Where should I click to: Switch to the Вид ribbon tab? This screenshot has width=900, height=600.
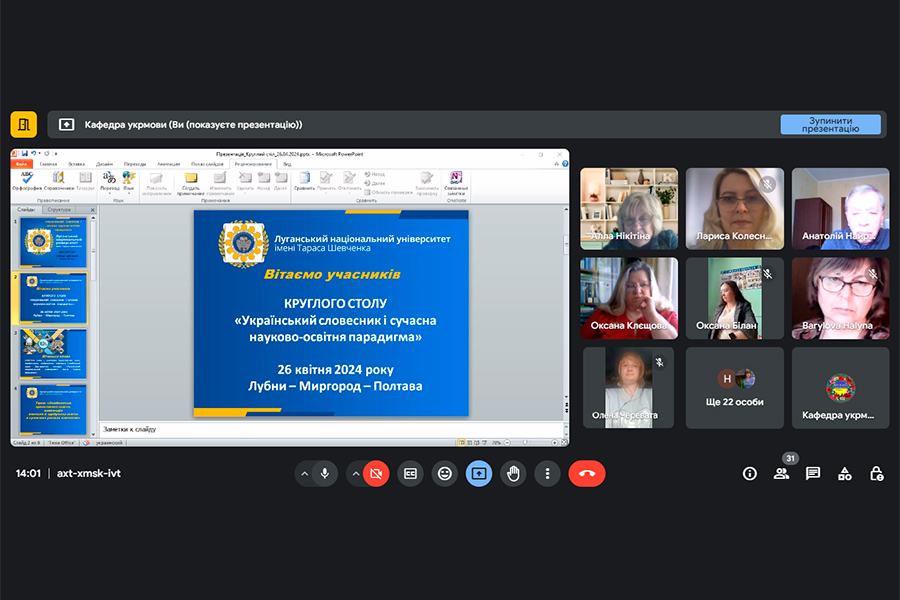pyautogui.click(x=287, y=164)
